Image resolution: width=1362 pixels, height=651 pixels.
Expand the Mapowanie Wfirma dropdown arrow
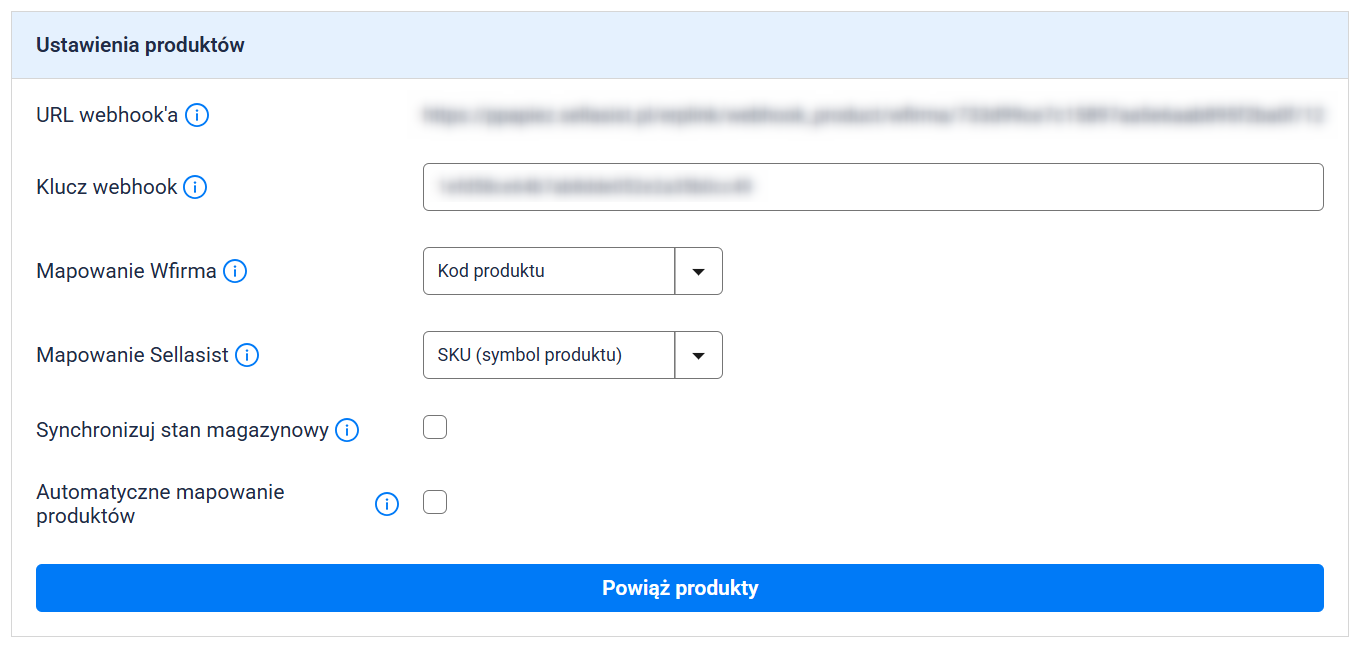pyautogui.click(x=699, y=271)
